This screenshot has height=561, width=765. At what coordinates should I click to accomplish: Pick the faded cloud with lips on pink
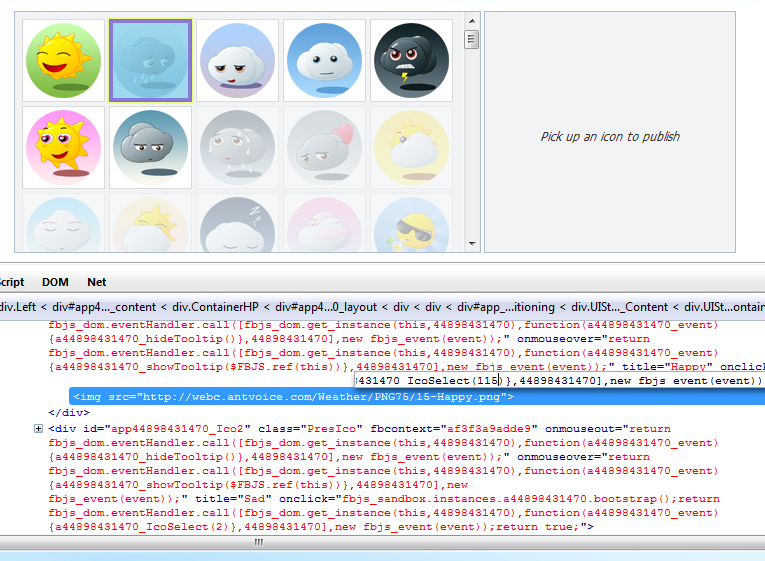coord(324,223)
